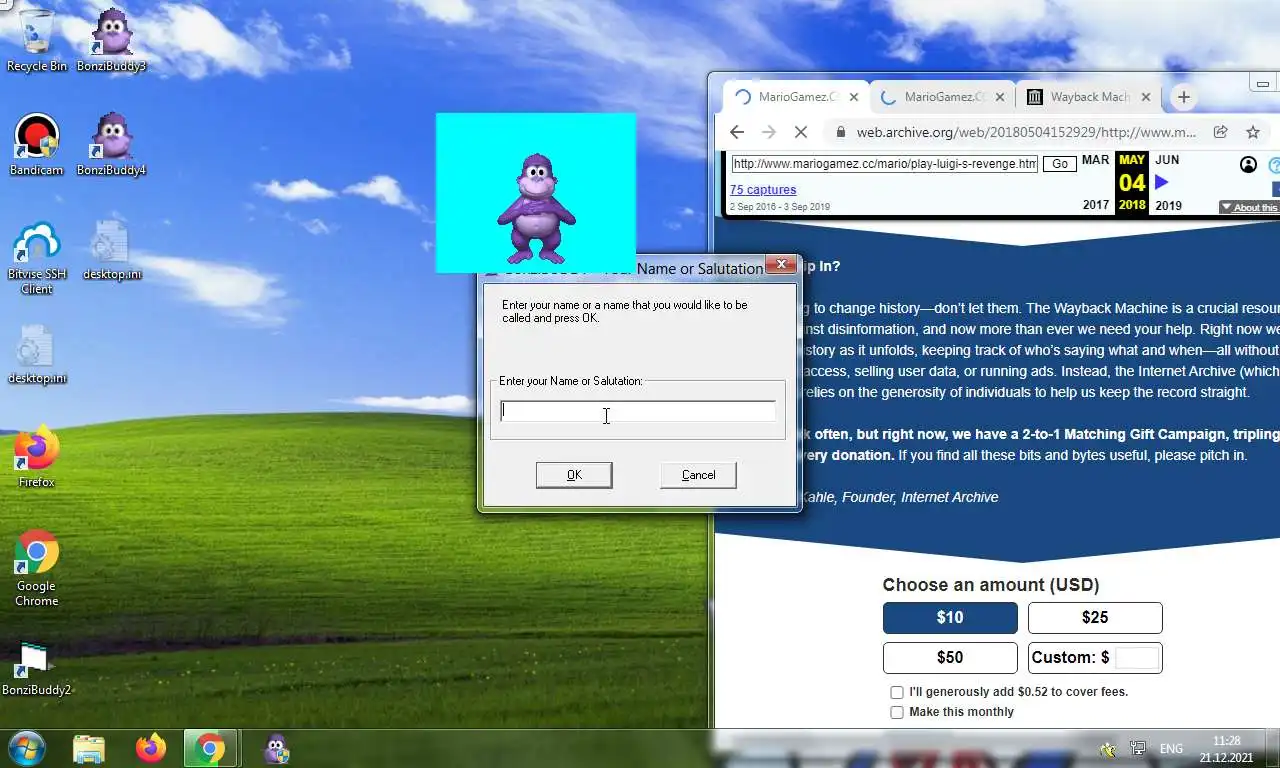Viewport: 1280px width, 768px height.
Task: Expand the About this capture dropdown
Action: click(1248, 207)
